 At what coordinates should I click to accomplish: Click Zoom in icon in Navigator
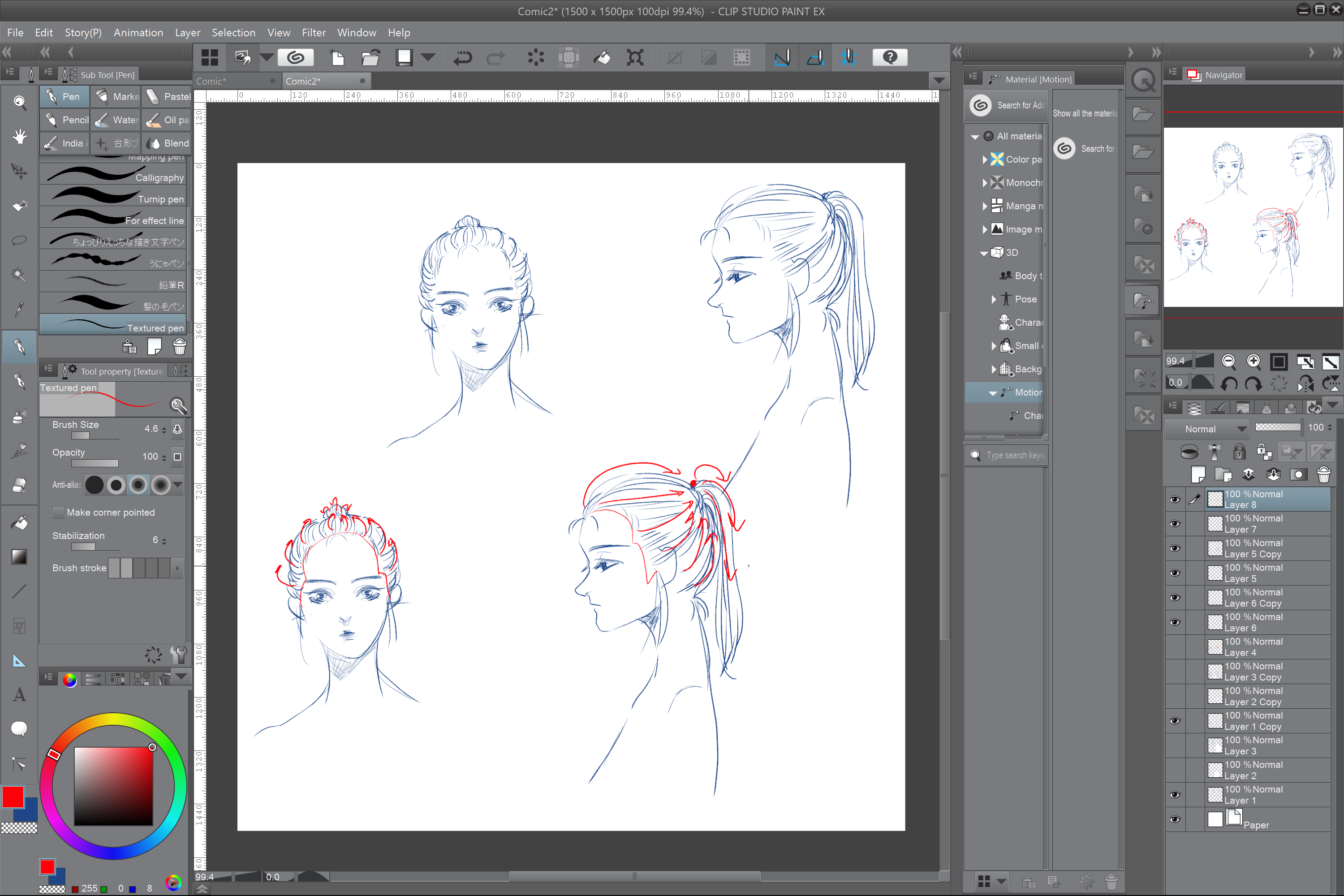coord(1253,361)
